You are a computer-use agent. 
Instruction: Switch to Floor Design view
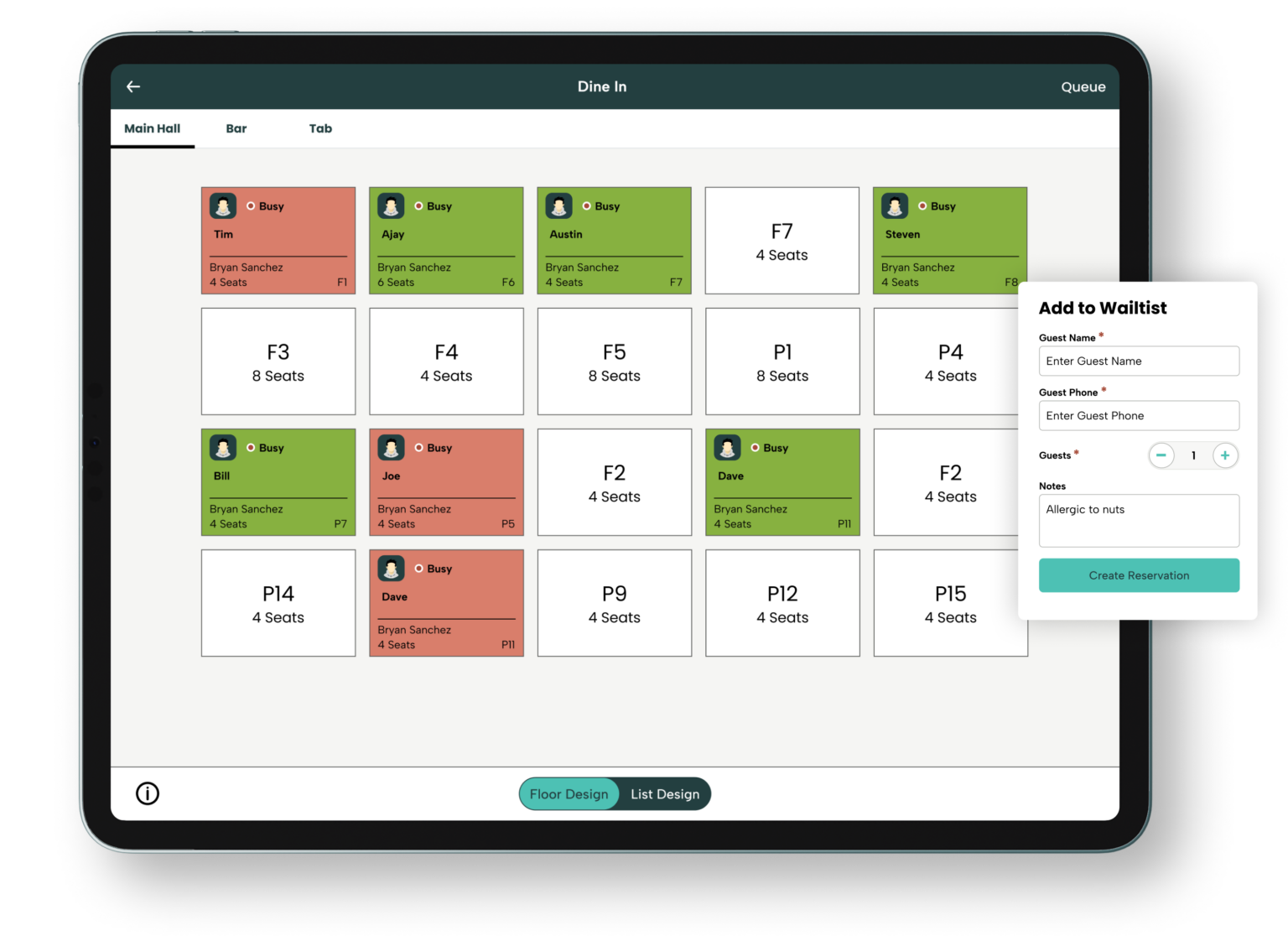(569, 794)
